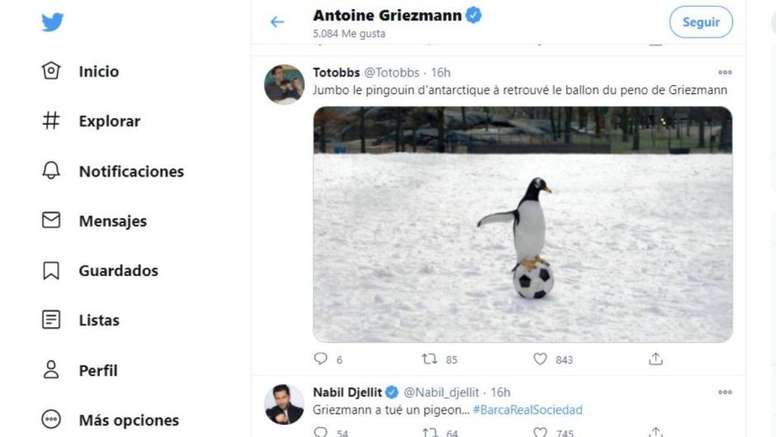The height and width of the screenshot is (437, 776).
Task: Expand options on the Totobbs tweet
Action: pyautogui.click(x=725, y=73)
